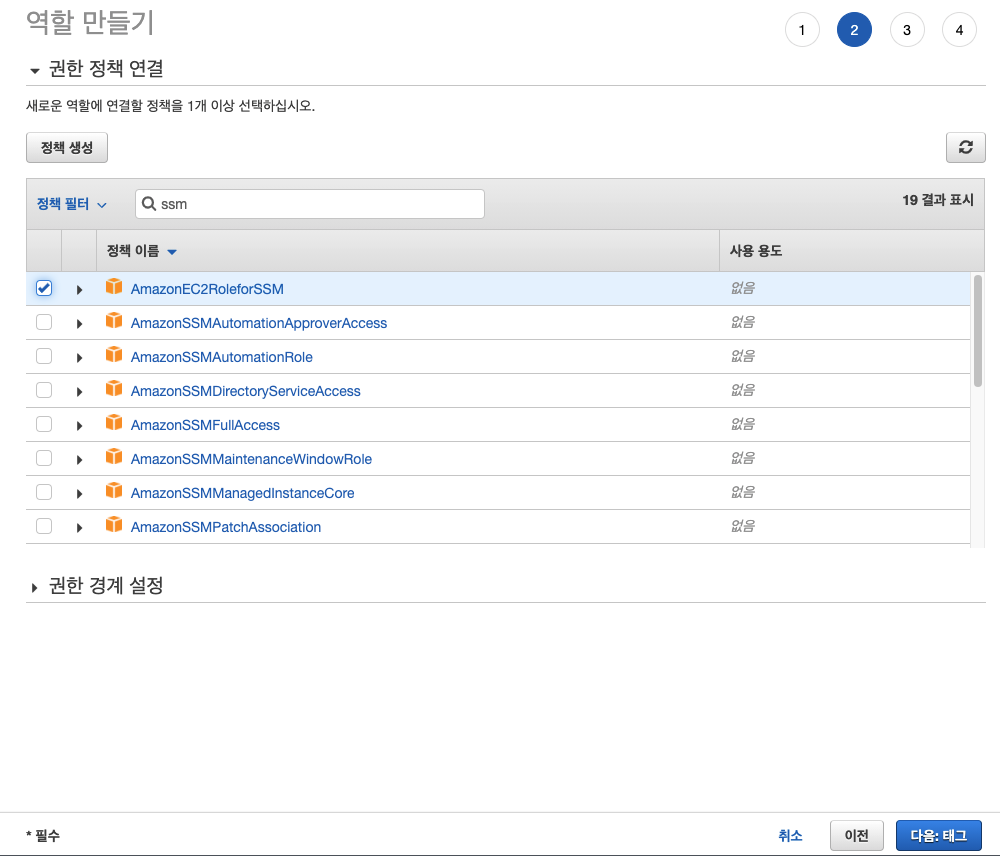The height and width of the screenshot is (856, 1000).
Task: Click the policy icon beside AmazonSSMPatchAssociation
Action: (x=114, y=525)
